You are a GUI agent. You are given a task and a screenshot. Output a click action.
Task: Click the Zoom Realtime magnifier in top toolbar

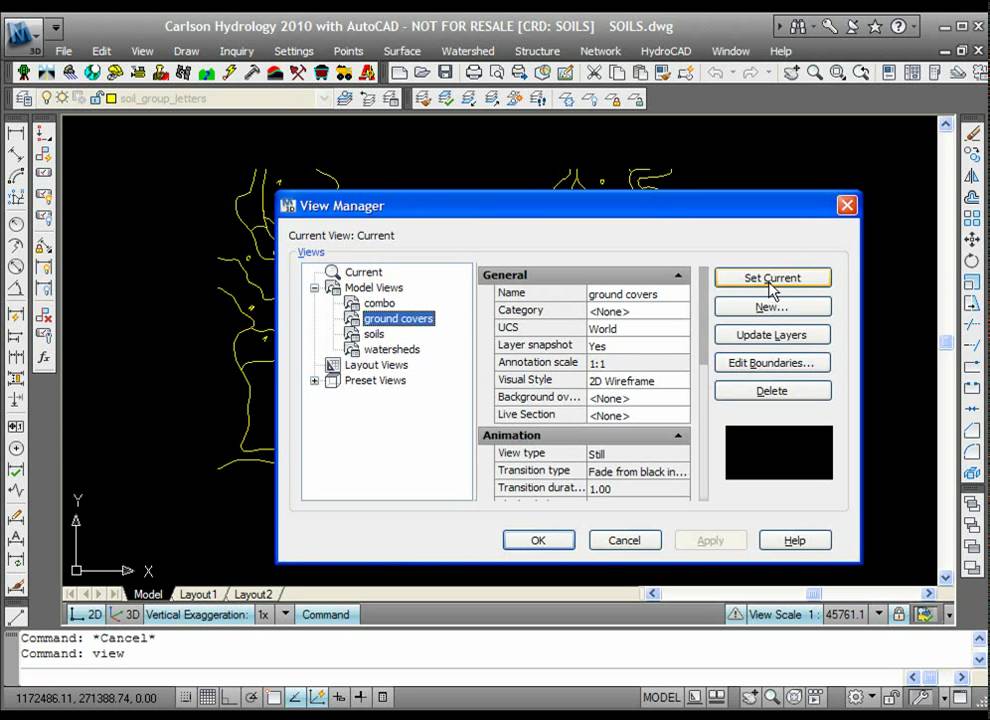(x=814, y=73)
